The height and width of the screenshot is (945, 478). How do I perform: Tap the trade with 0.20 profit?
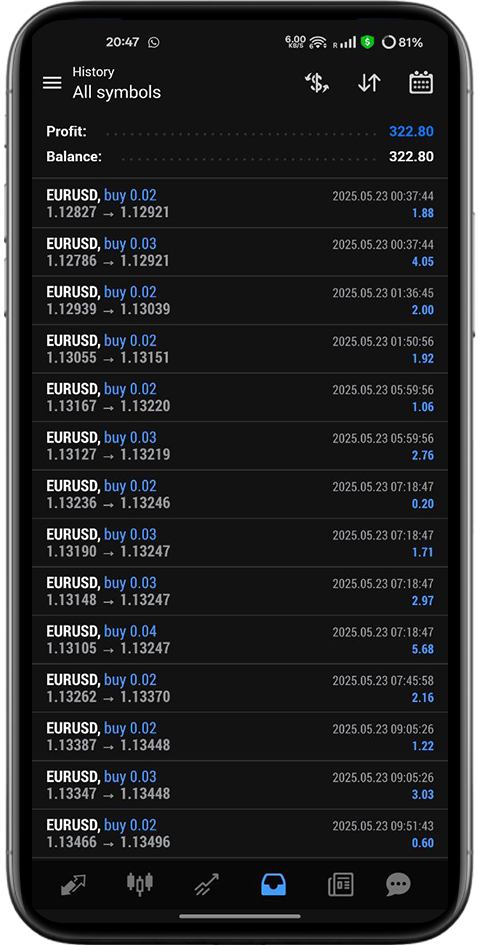240,494
